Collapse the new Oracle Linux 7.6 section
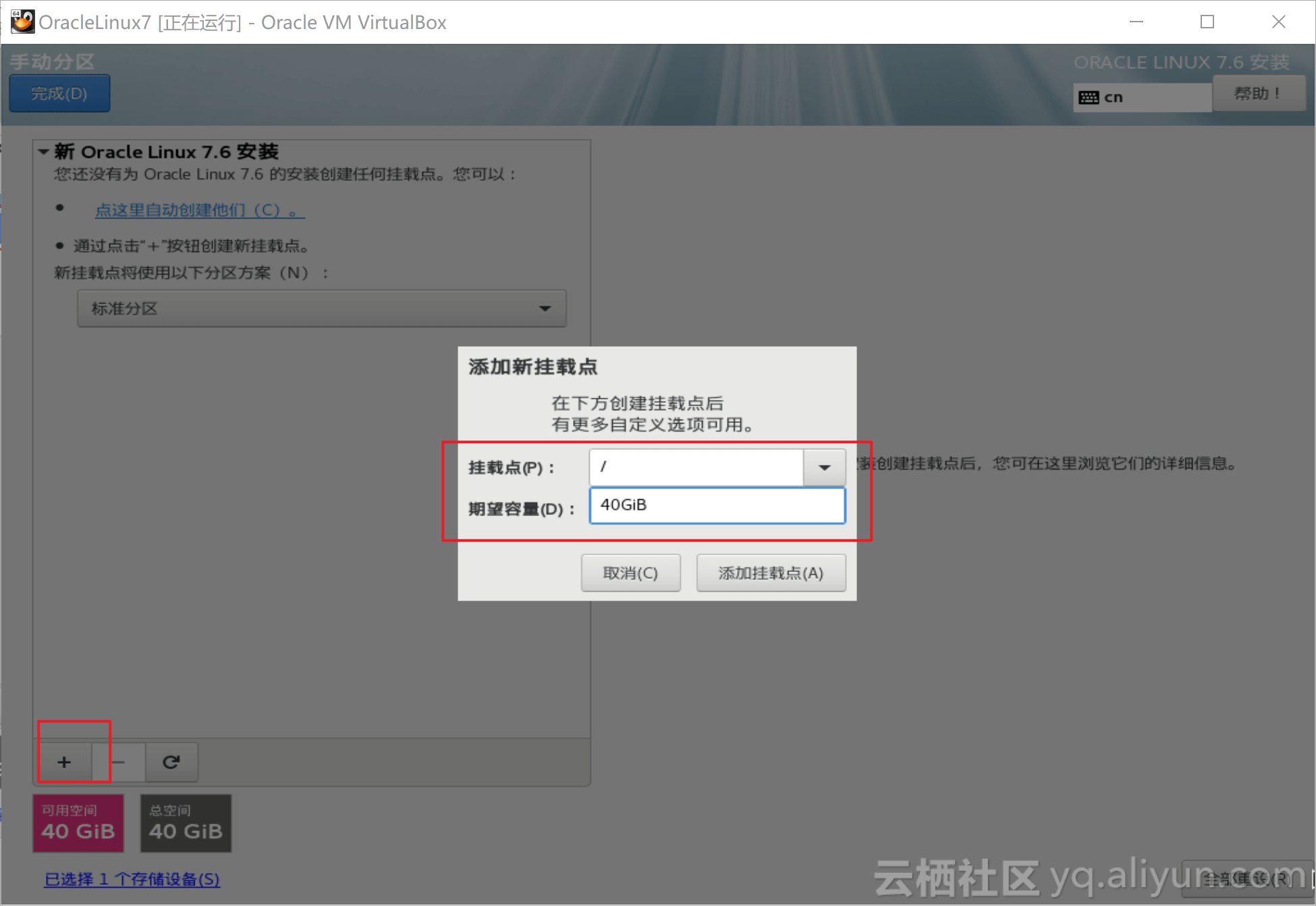1316x906 pixels. (44, 152)
